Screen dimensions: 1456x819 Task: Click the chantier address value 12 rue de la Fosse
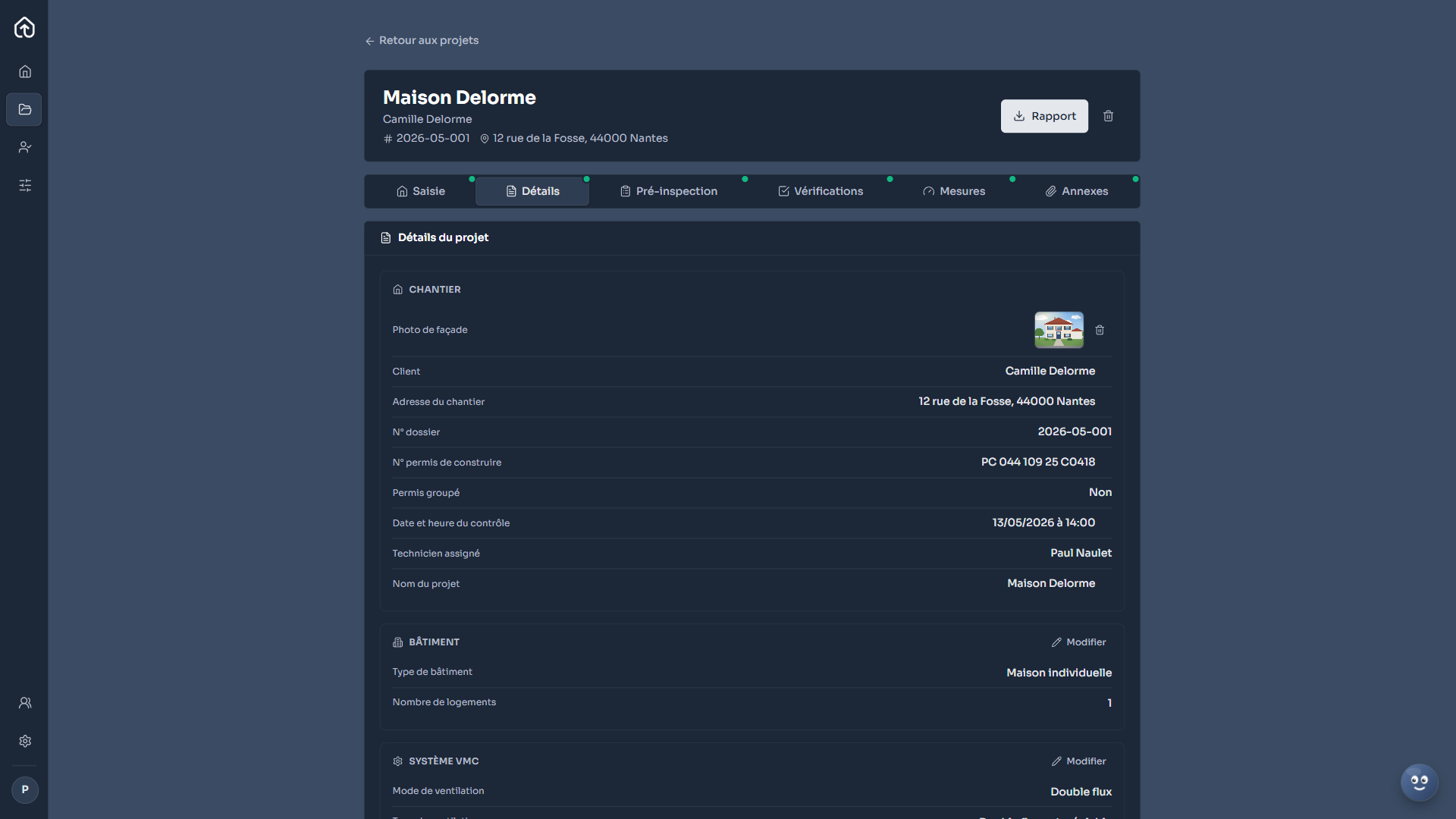[1006, 401]
